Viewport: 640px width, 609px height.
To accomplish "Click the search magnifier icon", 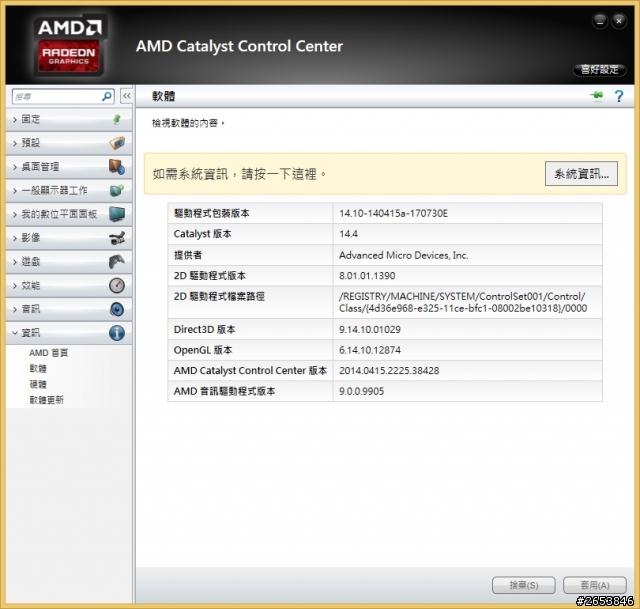I will point(107,96).
